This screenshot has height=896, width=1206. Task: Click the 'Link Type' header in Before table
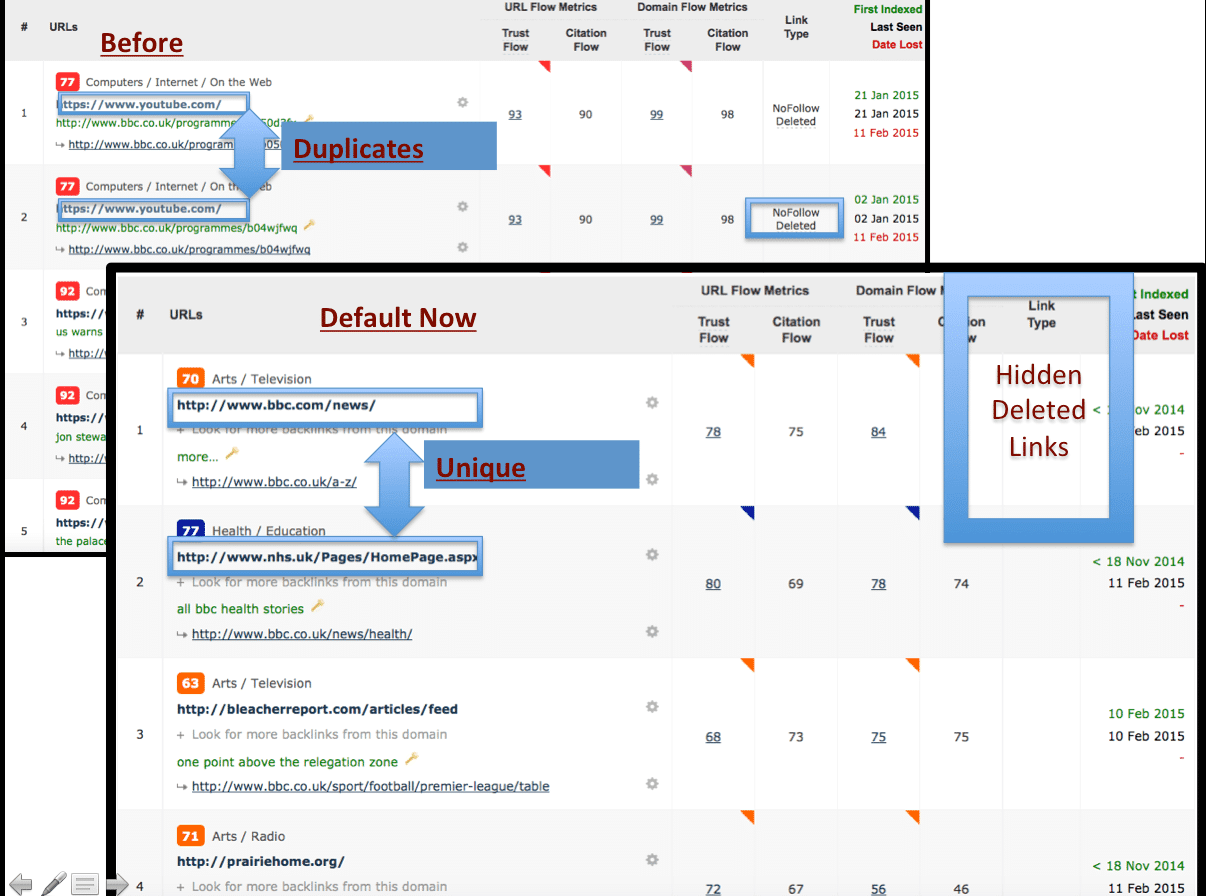tap(797, 27)
